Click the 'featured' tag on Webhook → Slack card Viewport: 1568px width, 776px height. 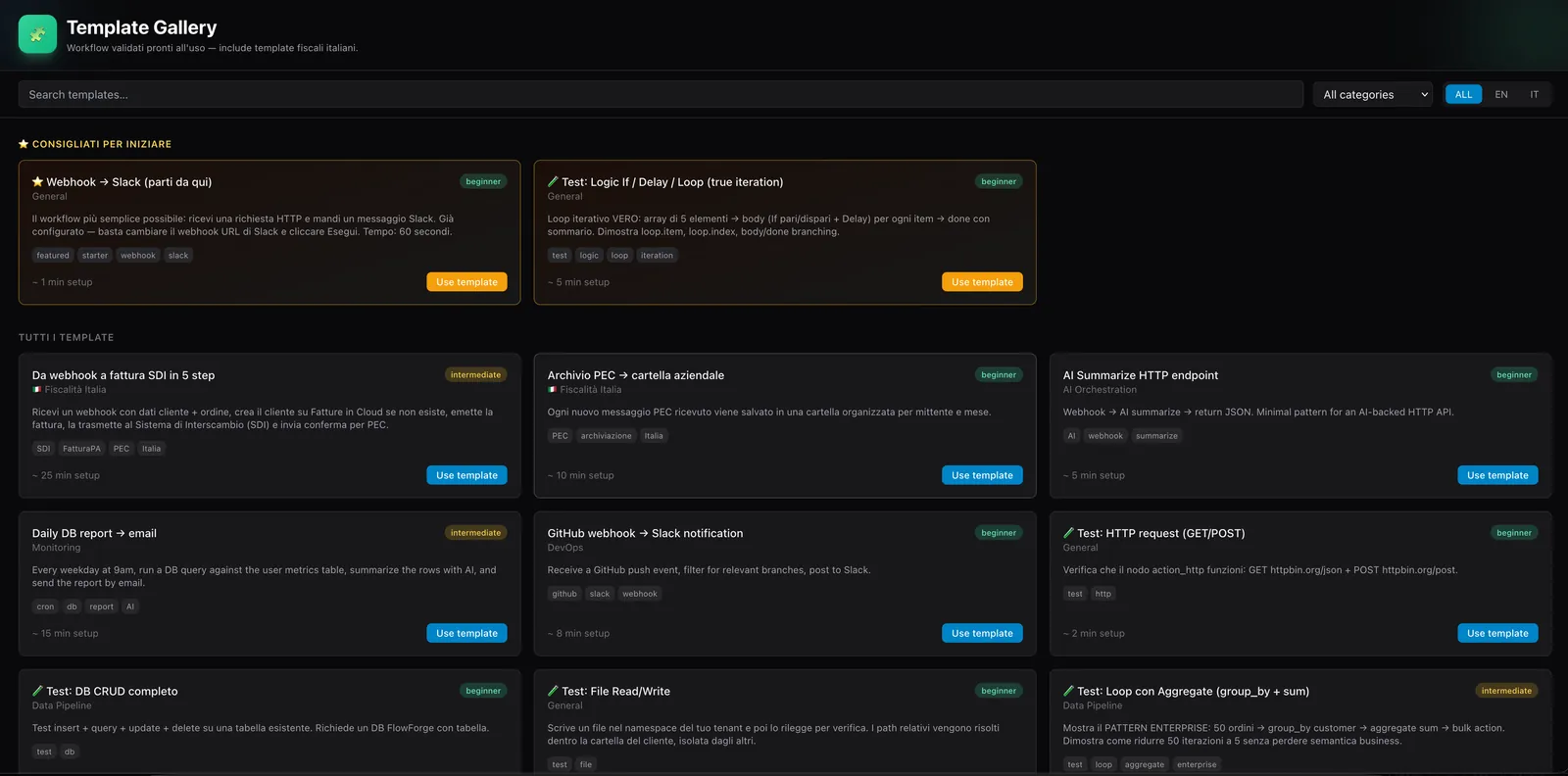53,256
